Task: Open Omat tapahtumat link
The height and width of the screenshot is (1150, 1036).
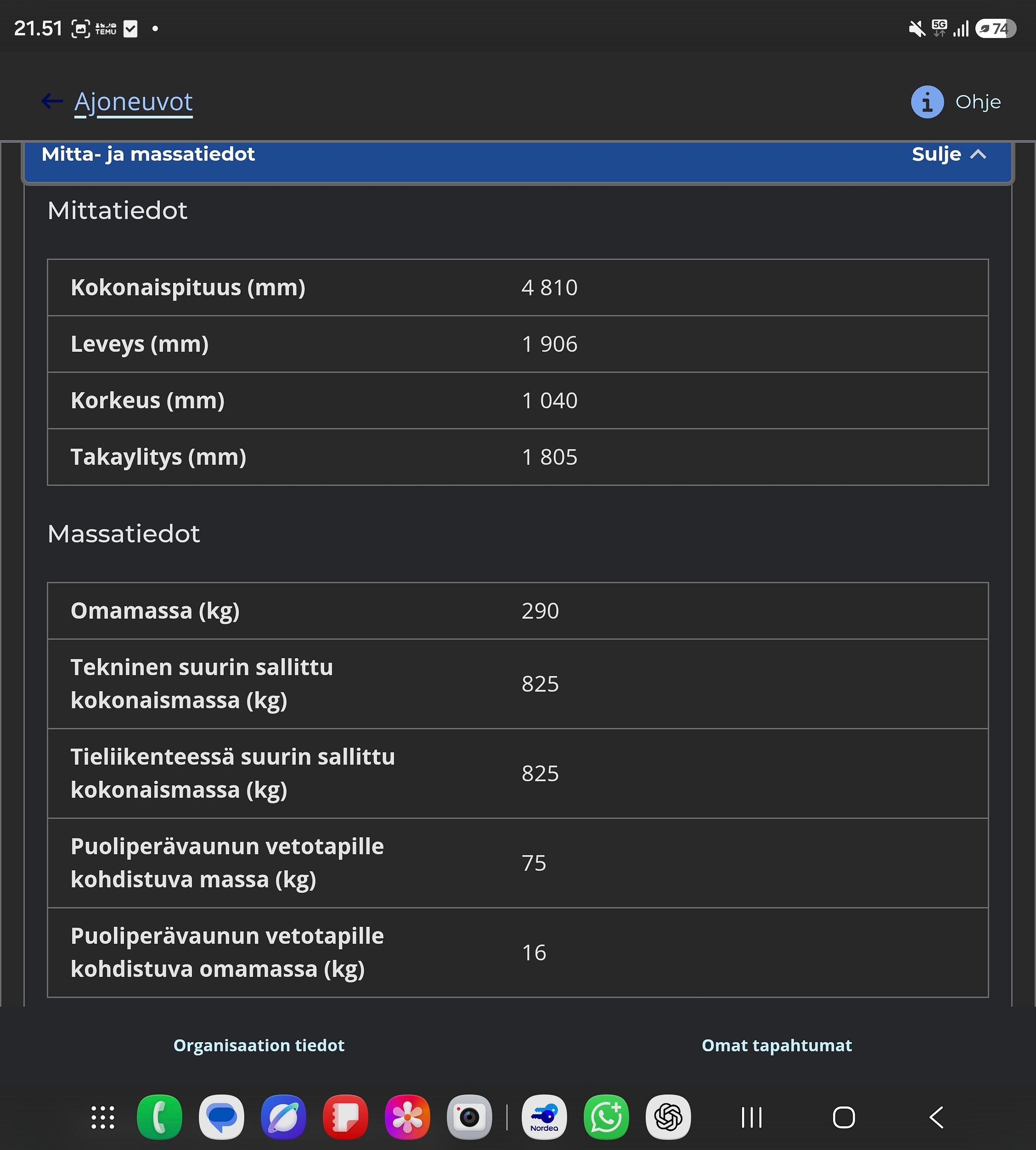Action: click(776, 1045)
